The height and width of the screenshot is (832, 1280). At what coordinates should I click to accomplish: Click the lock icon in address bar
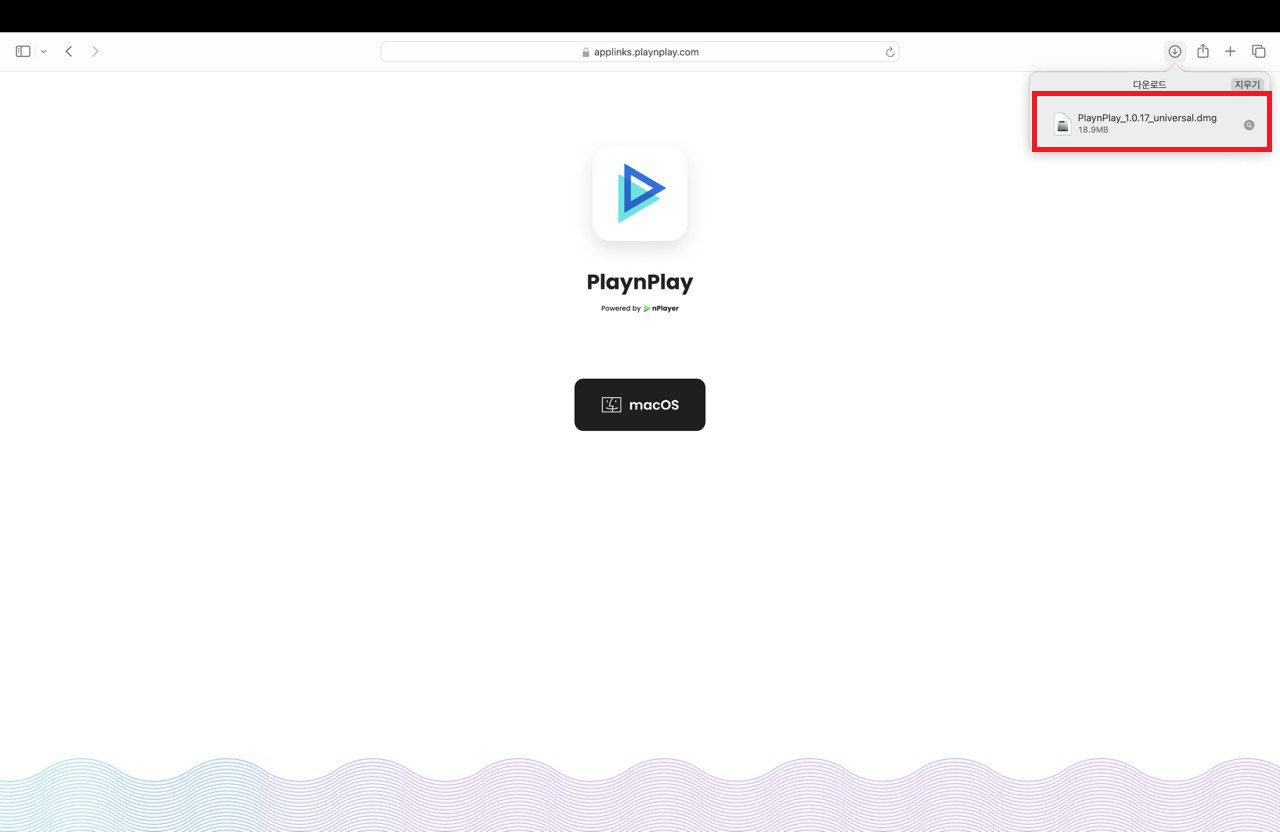tap(586, 52)
